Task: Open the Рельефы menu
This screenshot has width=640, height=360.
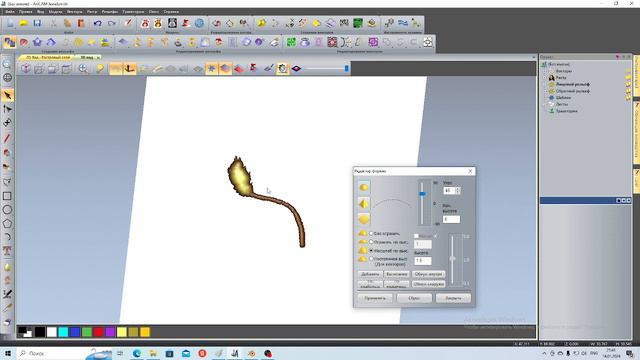Action: (110, 12)
